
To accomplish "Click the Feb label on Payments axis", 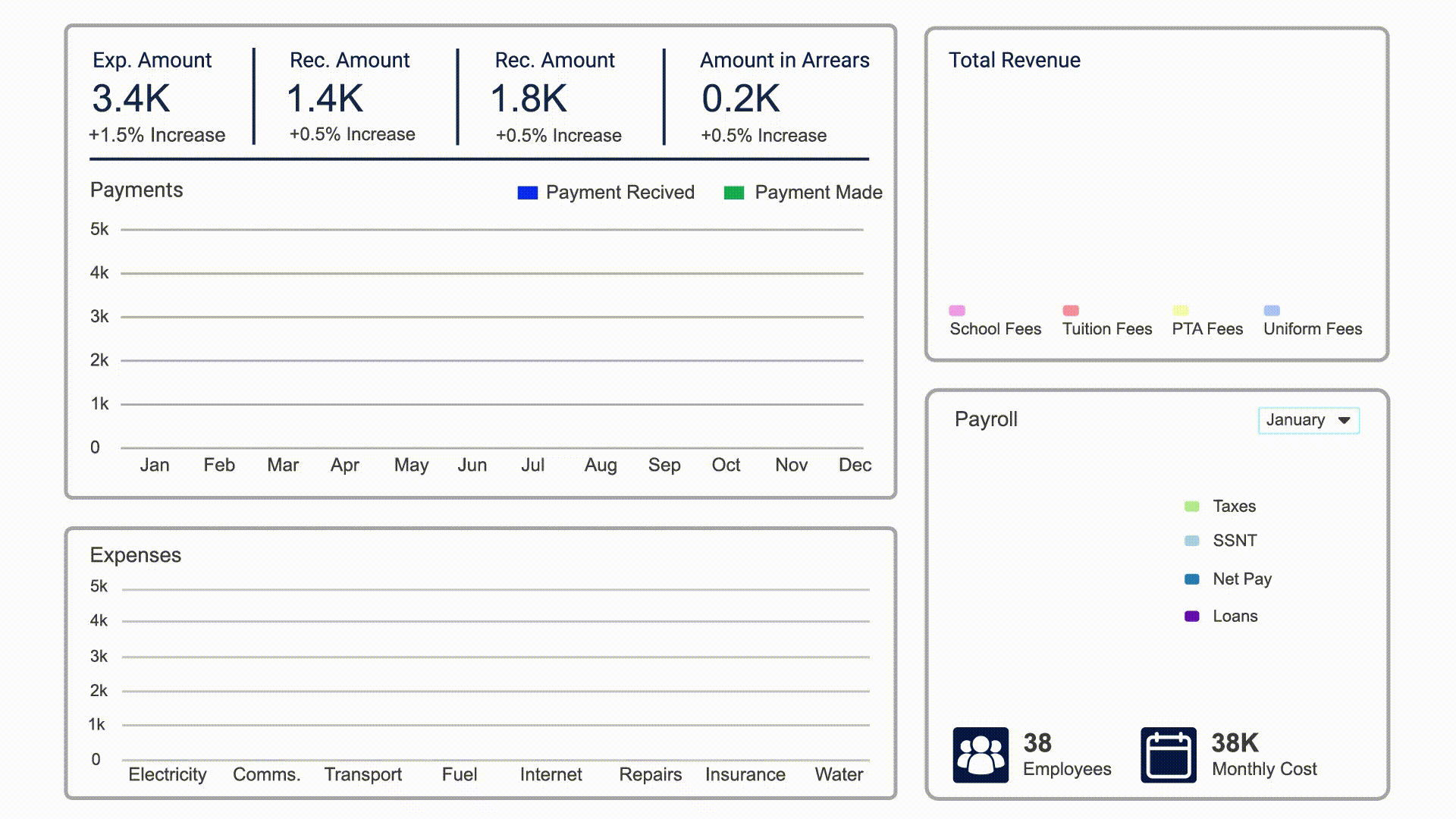I will click(219, 465).
